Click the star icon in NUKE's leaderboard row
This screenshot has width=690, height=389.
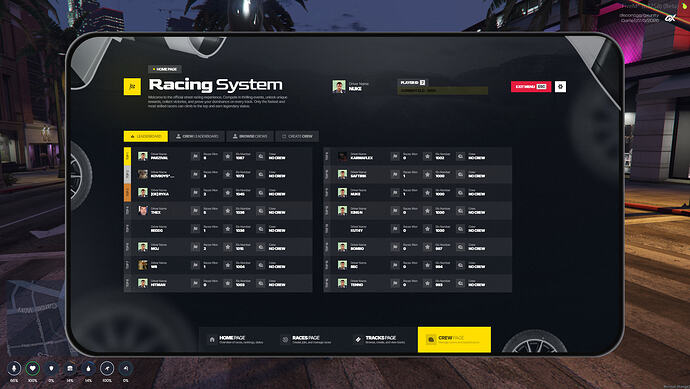point(427,192)
